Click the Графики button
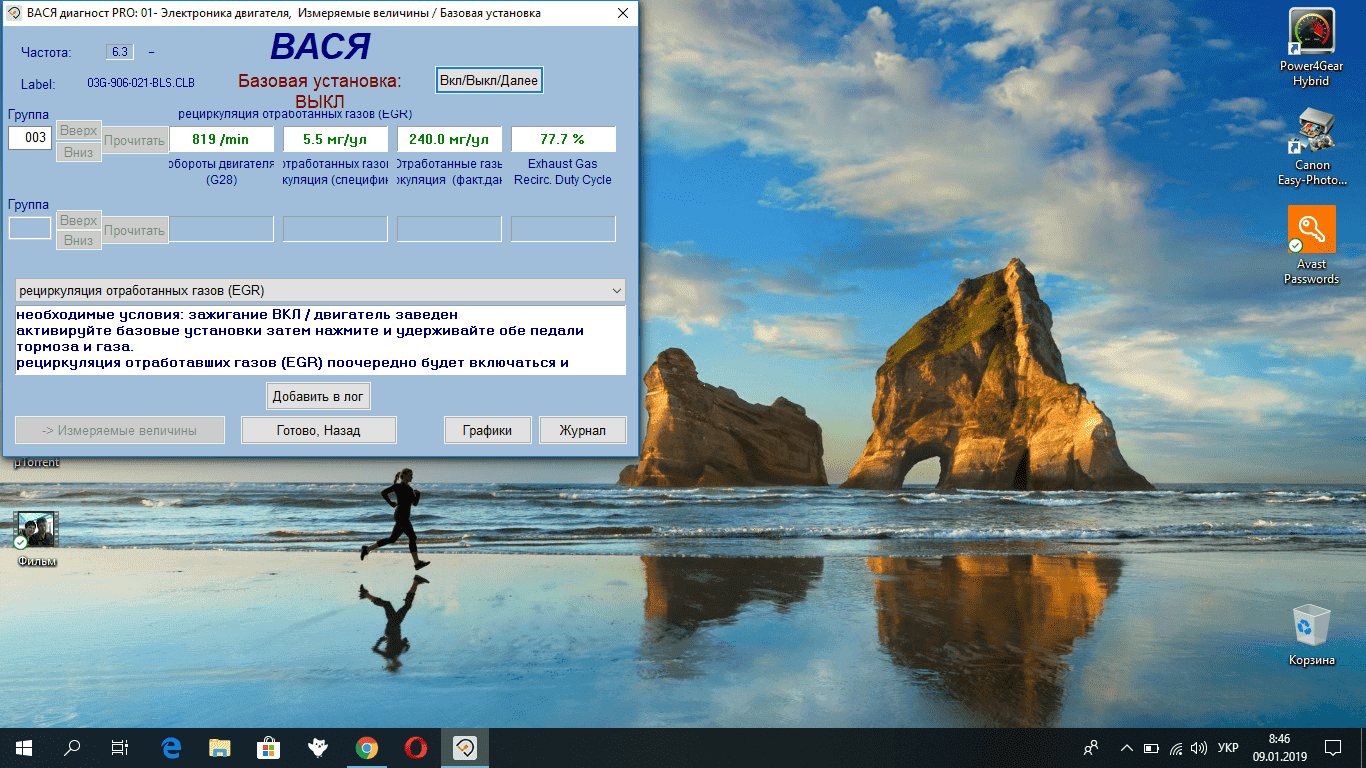The height and width of the screenshot is (768, 1366). 487,430
